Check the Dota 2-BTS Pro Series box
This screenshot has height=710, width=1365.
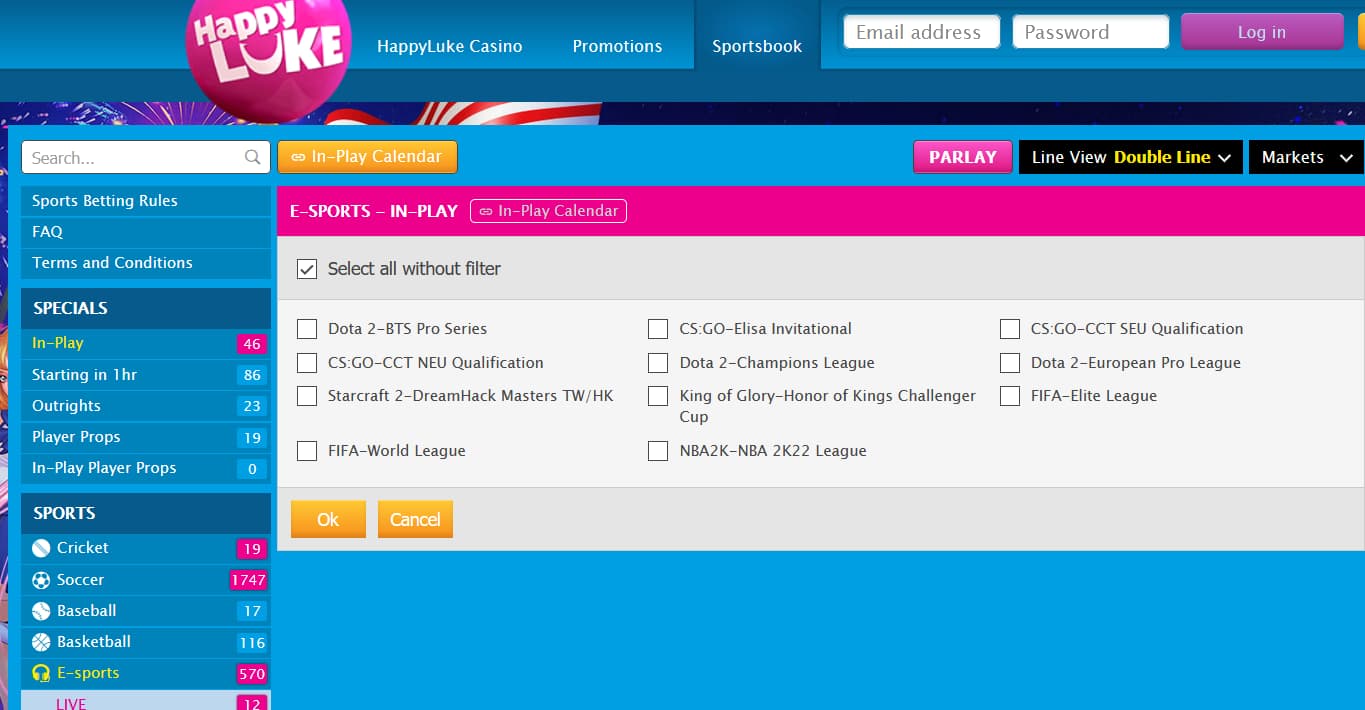307,329
